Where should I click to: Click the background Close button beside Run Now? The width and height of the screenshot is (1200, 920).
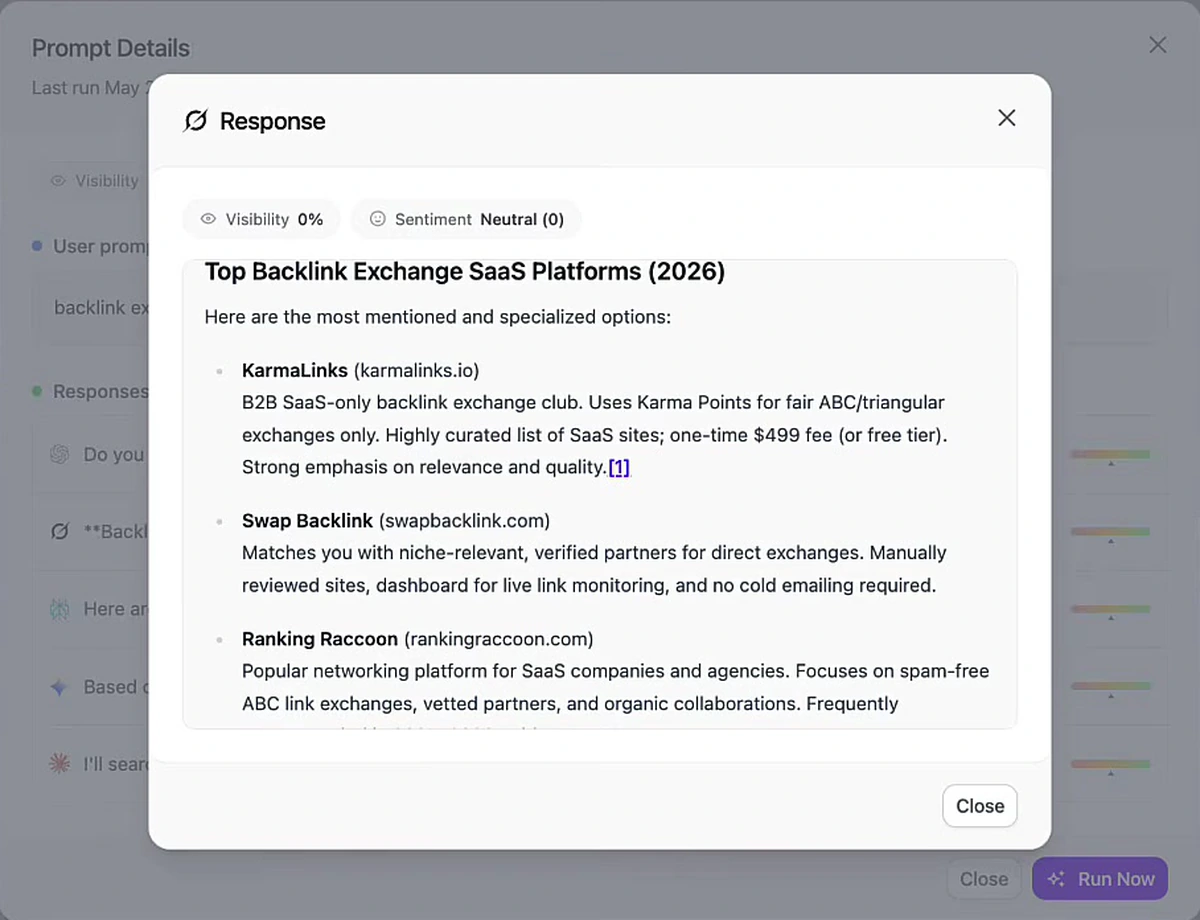[x=984, y=879]
